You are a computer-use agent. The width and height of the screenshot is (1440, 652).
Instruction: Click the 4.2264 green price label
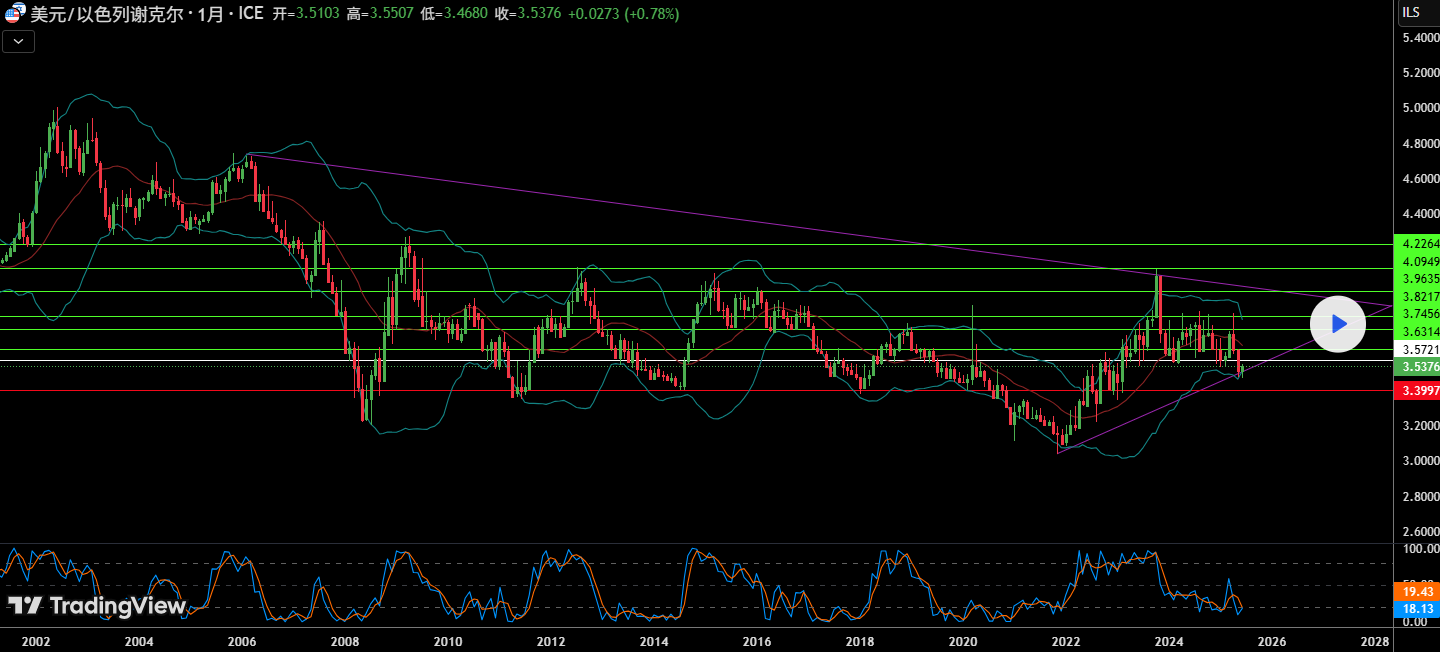pyautogui.click(x=1420, y=244)
